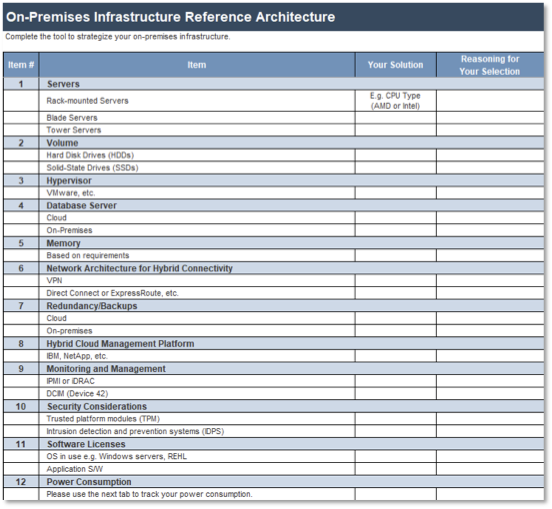Click the Your Solution cell for Blade Servers
The height and width of the screenshot is (509, 552).
(395, 118)
